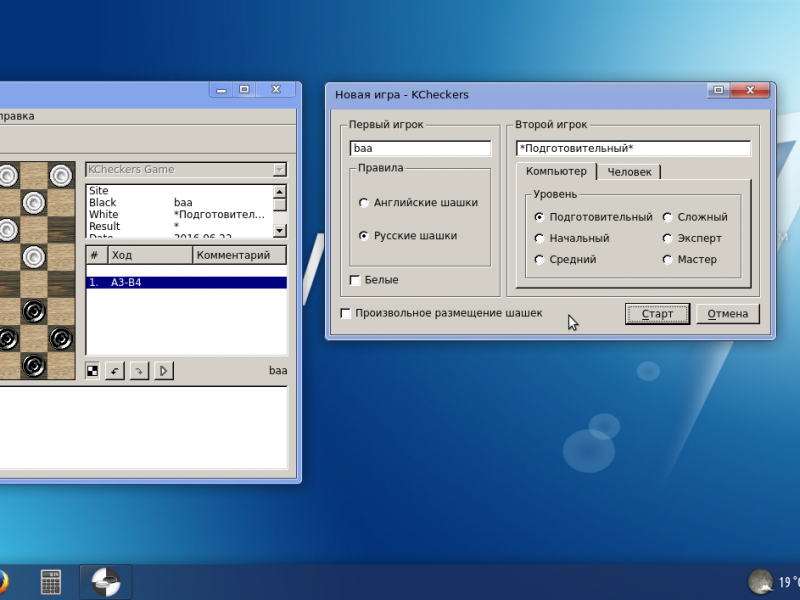Tick Произвольное размещение шашек
Viewport: 800px width, 600px height.
pyautogui.click(x=441, y=313)
